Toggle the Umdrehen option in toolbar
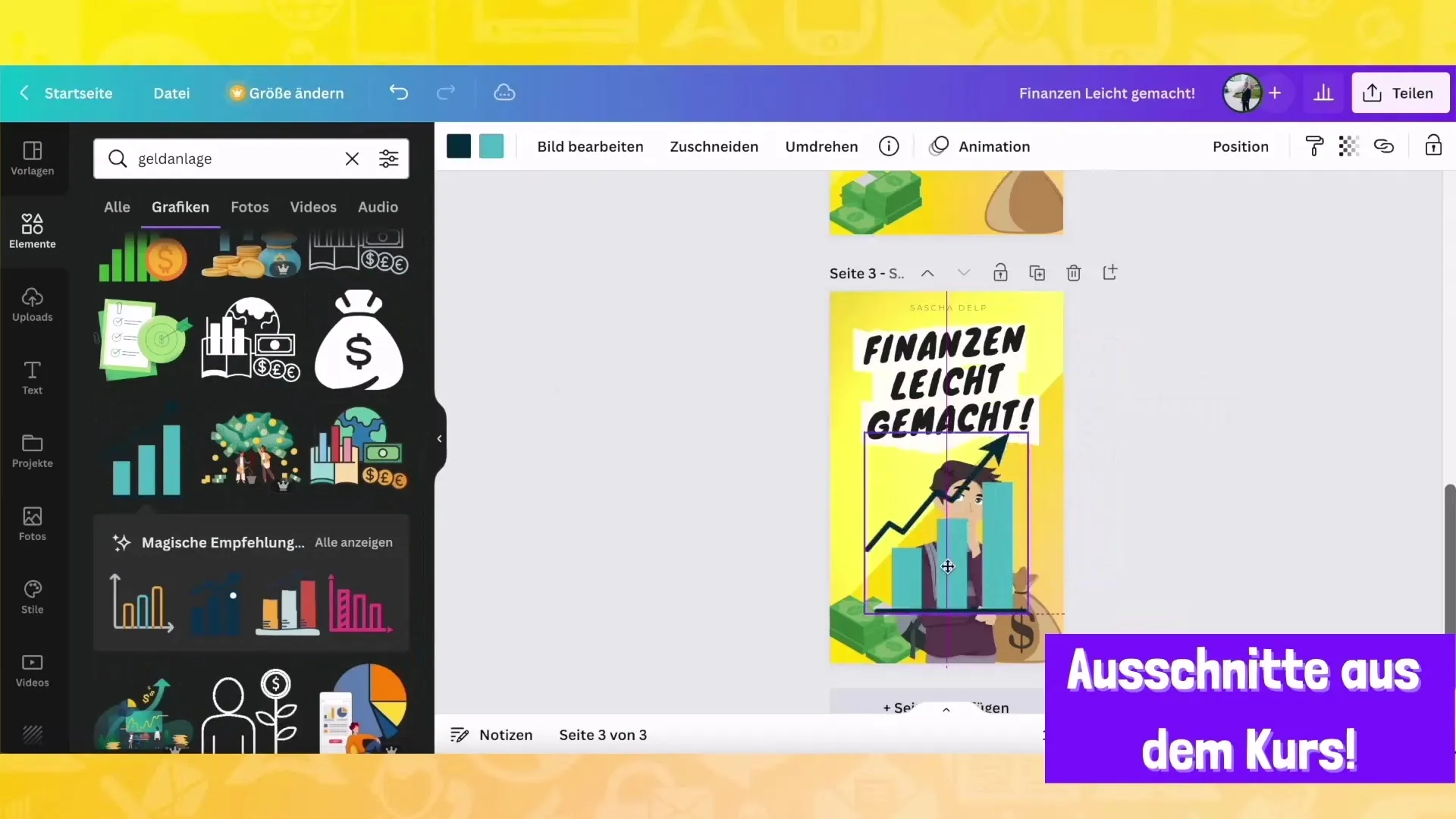1456x819 pixels. 821,146
